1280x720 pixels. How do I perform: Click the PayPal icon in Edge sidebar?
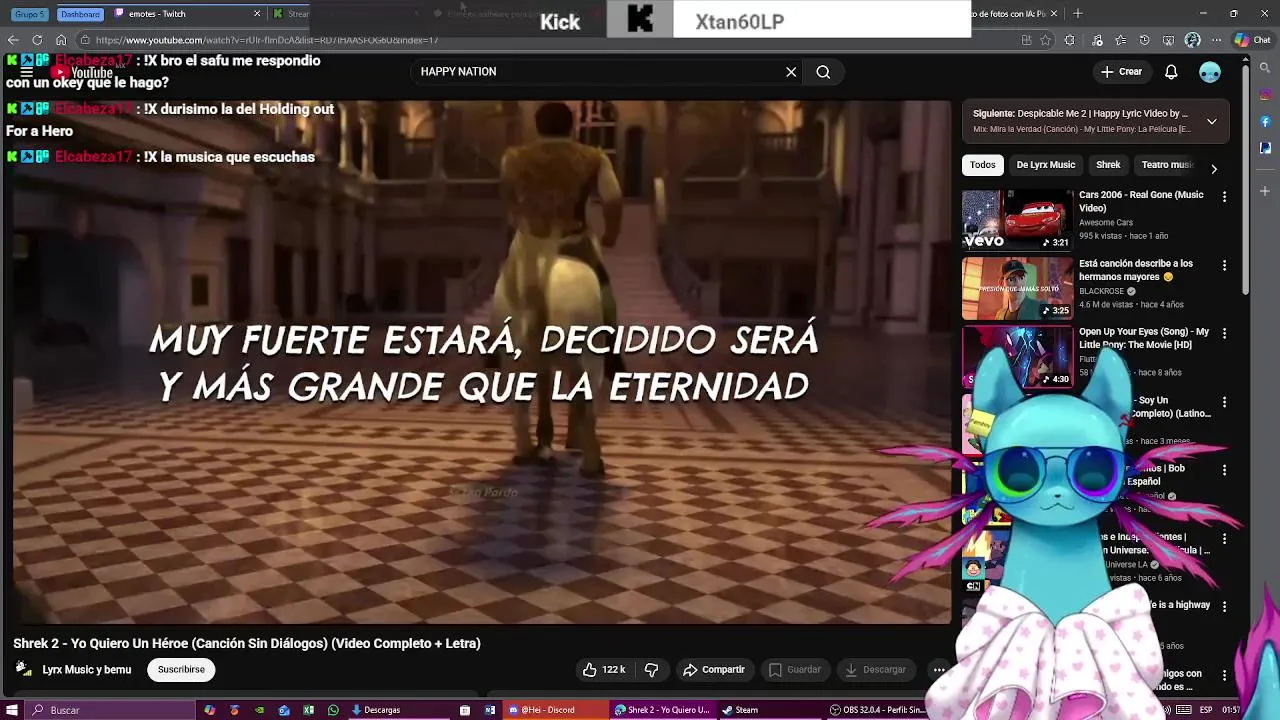tap(1265, 148)
